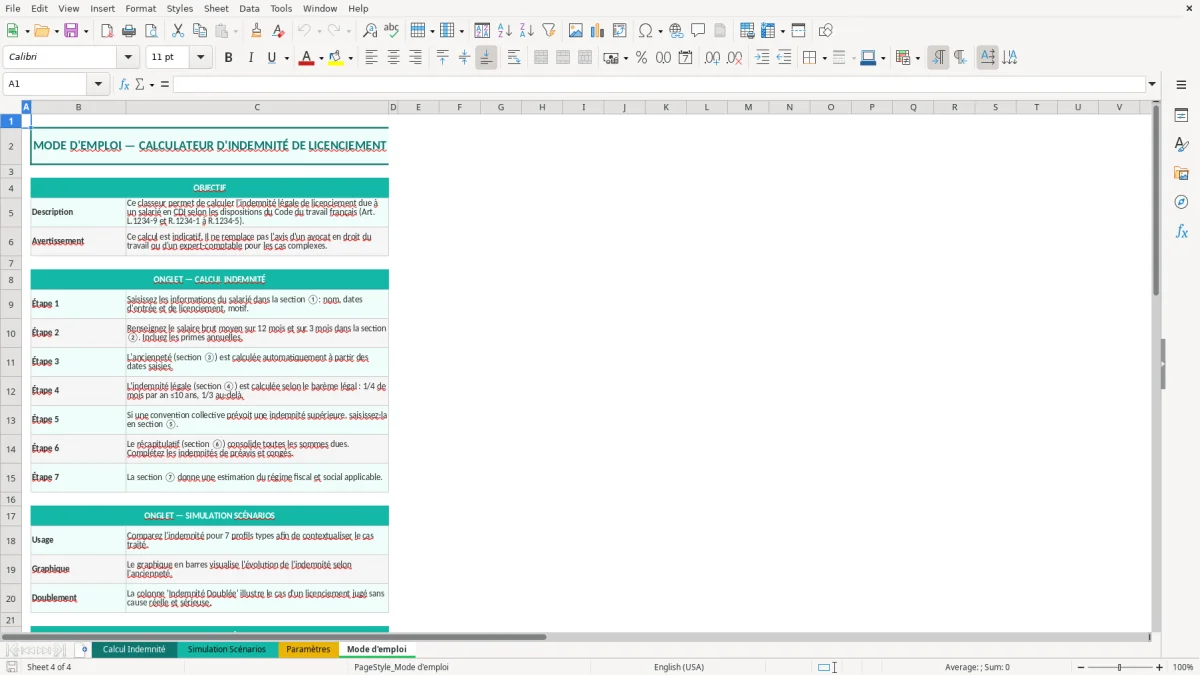Expand the Name Box dropdown
The width and height of the screenshot is (1200, 675).
pos(98,84)
